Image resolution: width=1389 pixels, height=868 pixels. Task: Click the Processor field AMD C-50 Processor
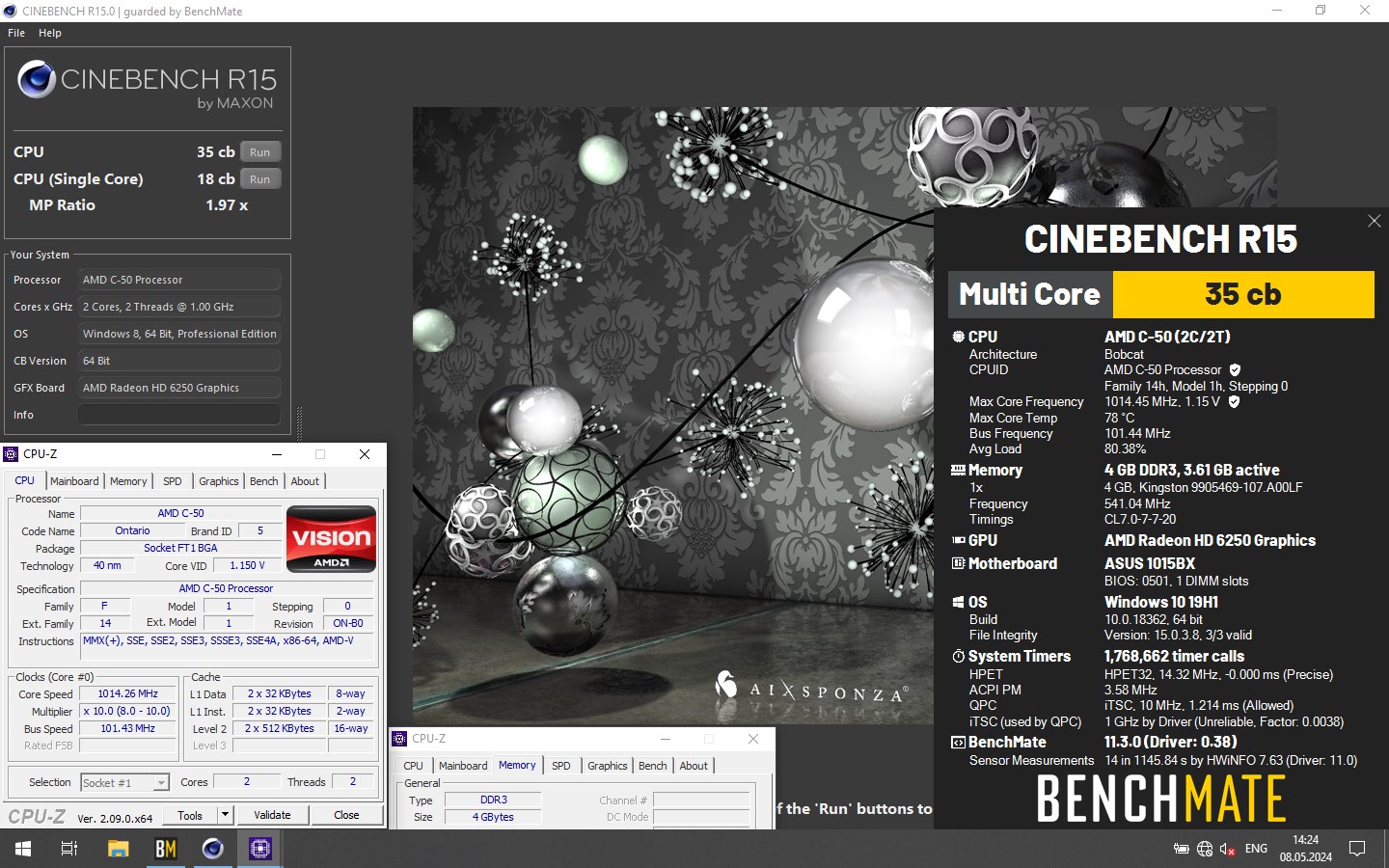pyautogui.click(x=179, y=280)
